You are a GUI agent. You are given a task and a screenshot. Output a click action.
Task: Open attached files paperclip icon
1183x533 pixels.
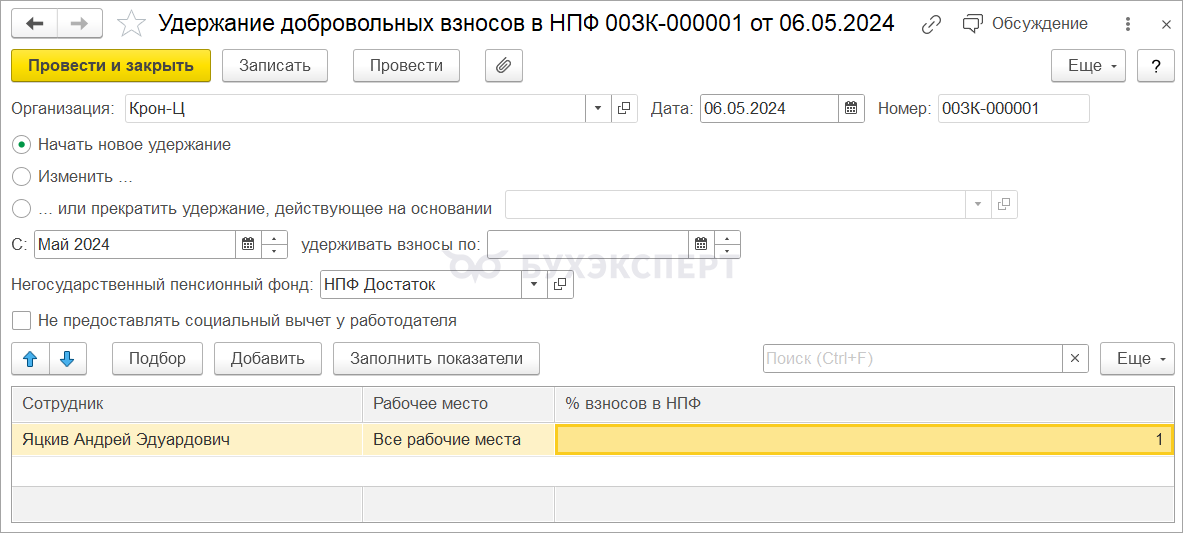[503, 66]
